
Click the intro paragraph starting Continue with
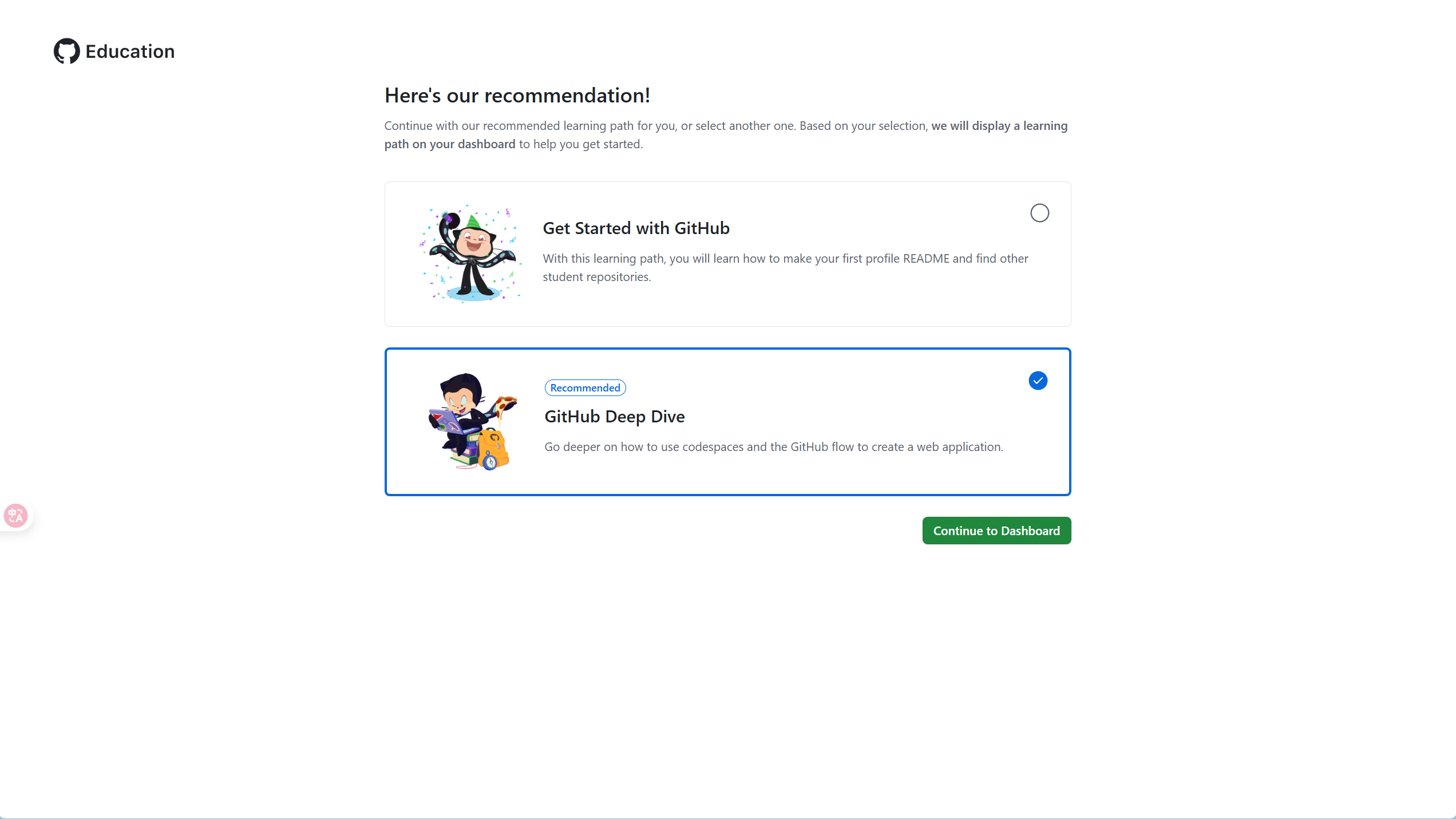click(726, 134)
